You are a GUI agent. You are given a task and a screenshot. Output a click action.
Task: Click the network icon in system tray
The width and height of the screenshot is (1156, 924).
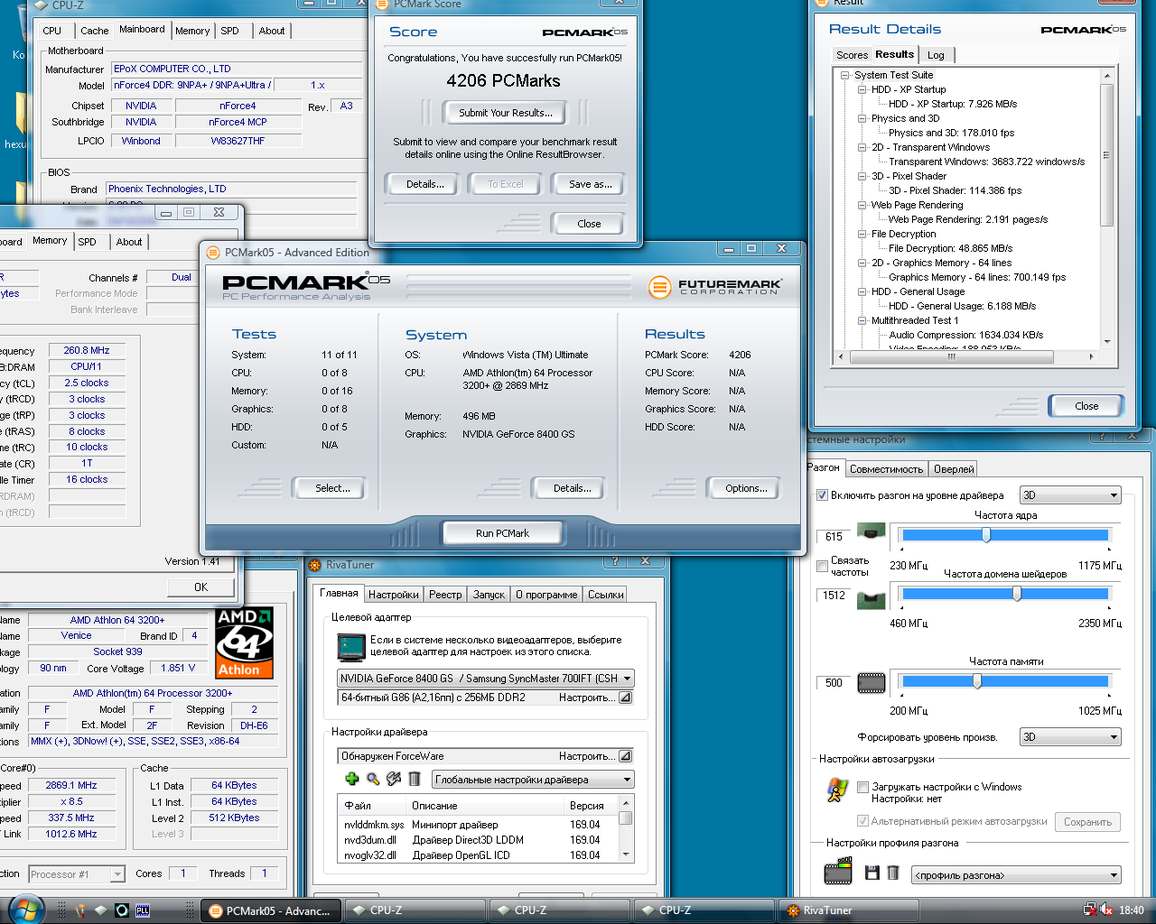pos(1089,910)
